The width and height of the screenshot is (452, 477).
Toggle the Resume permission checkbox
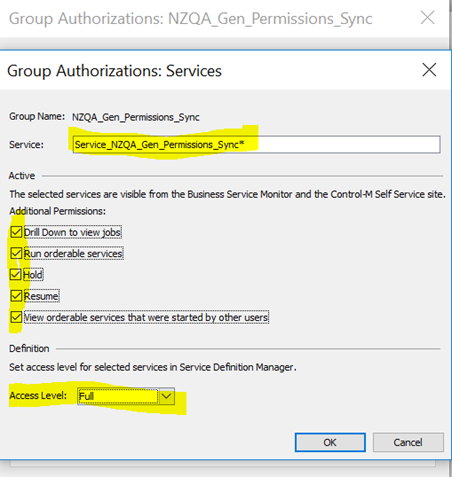pos(16,296)
